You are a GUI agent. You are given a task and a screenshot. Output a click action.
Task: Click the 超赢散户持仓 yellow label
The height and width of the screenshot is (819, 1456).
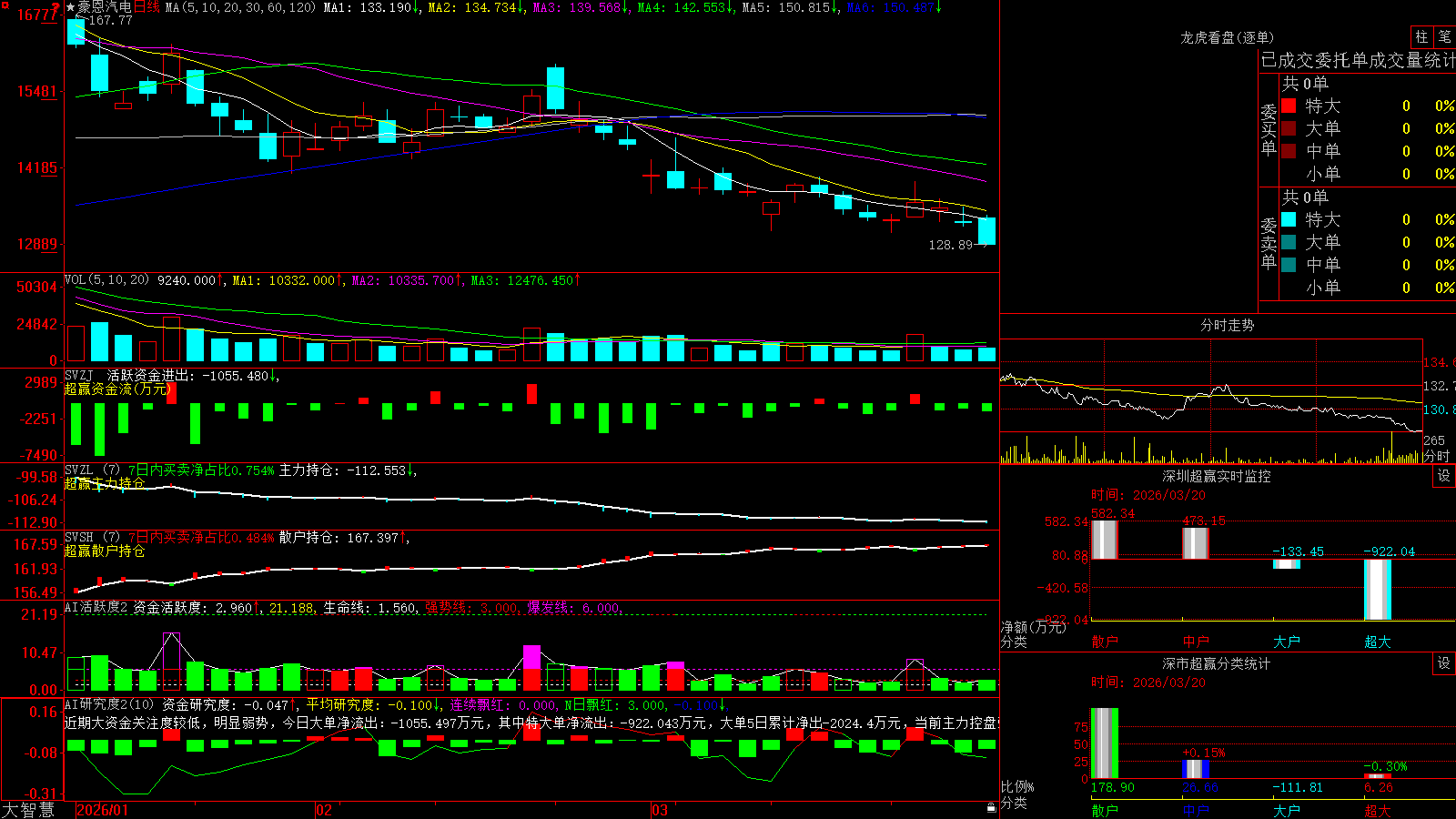click(104, 551)
